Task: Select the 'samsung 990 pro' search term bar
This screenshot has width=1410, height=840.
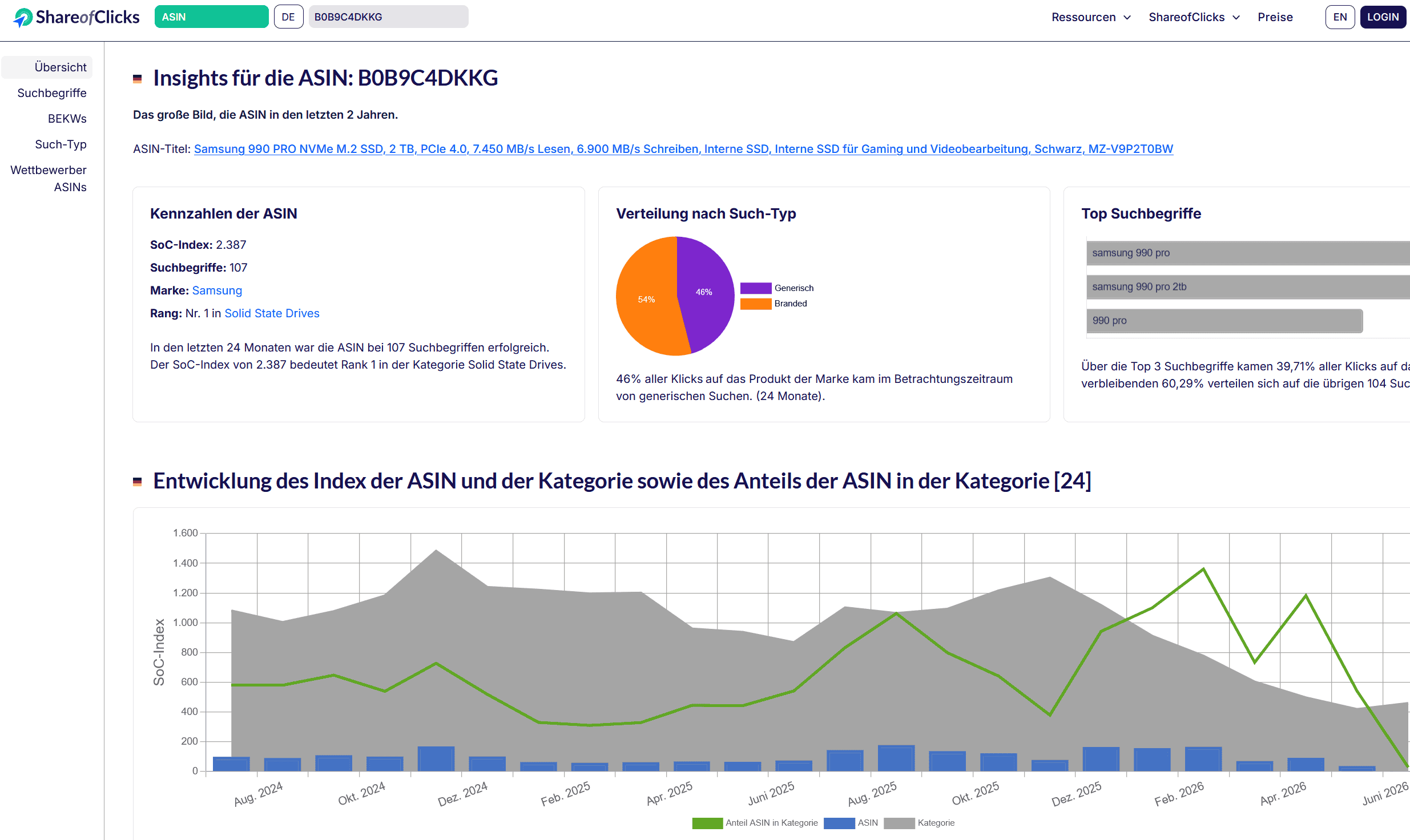Action: 1248,253
